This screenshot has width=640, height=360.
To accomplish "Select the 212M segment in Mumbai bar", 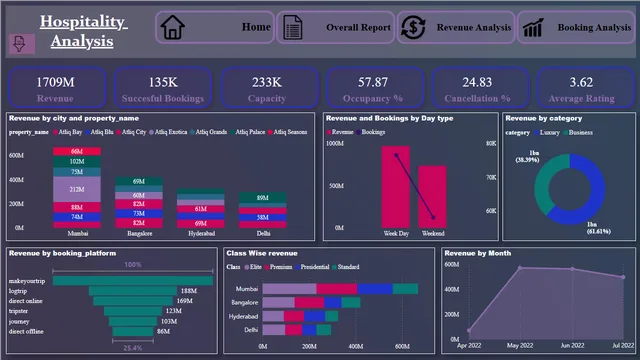I will coord(77,189).
